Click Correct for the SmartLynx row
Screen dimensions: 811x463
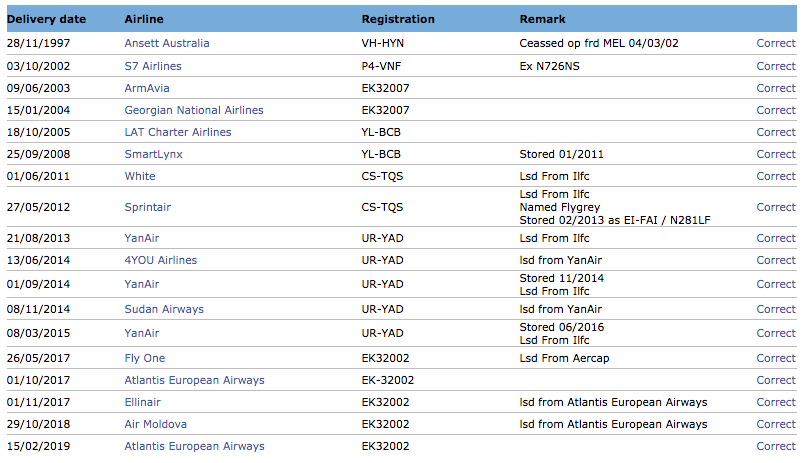pos(776,154)
